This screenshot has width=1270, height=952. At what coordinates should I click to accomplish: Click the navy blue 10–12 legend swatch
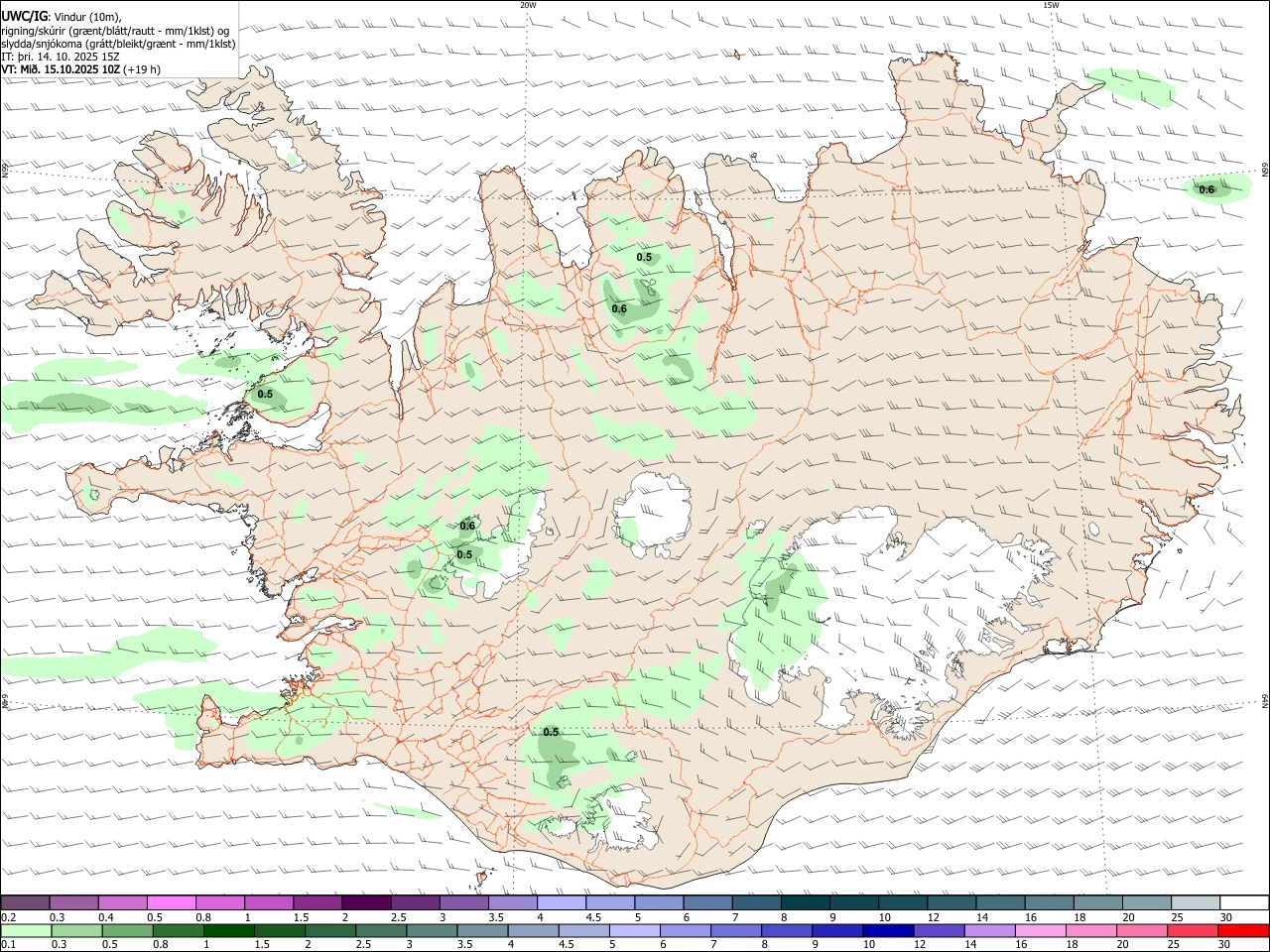click(886, 930)
